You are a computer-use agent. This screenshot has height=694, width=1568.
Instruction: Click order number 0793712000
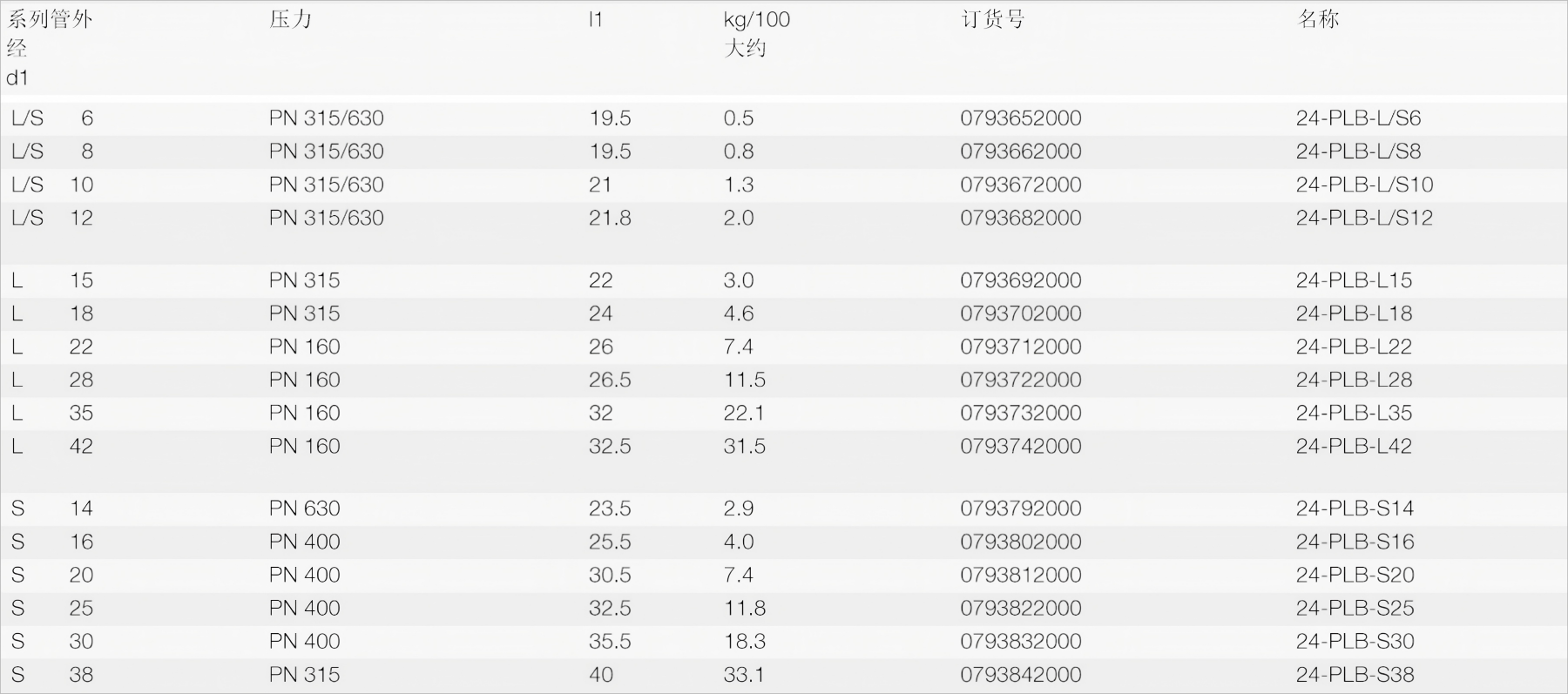[1020, 347]
